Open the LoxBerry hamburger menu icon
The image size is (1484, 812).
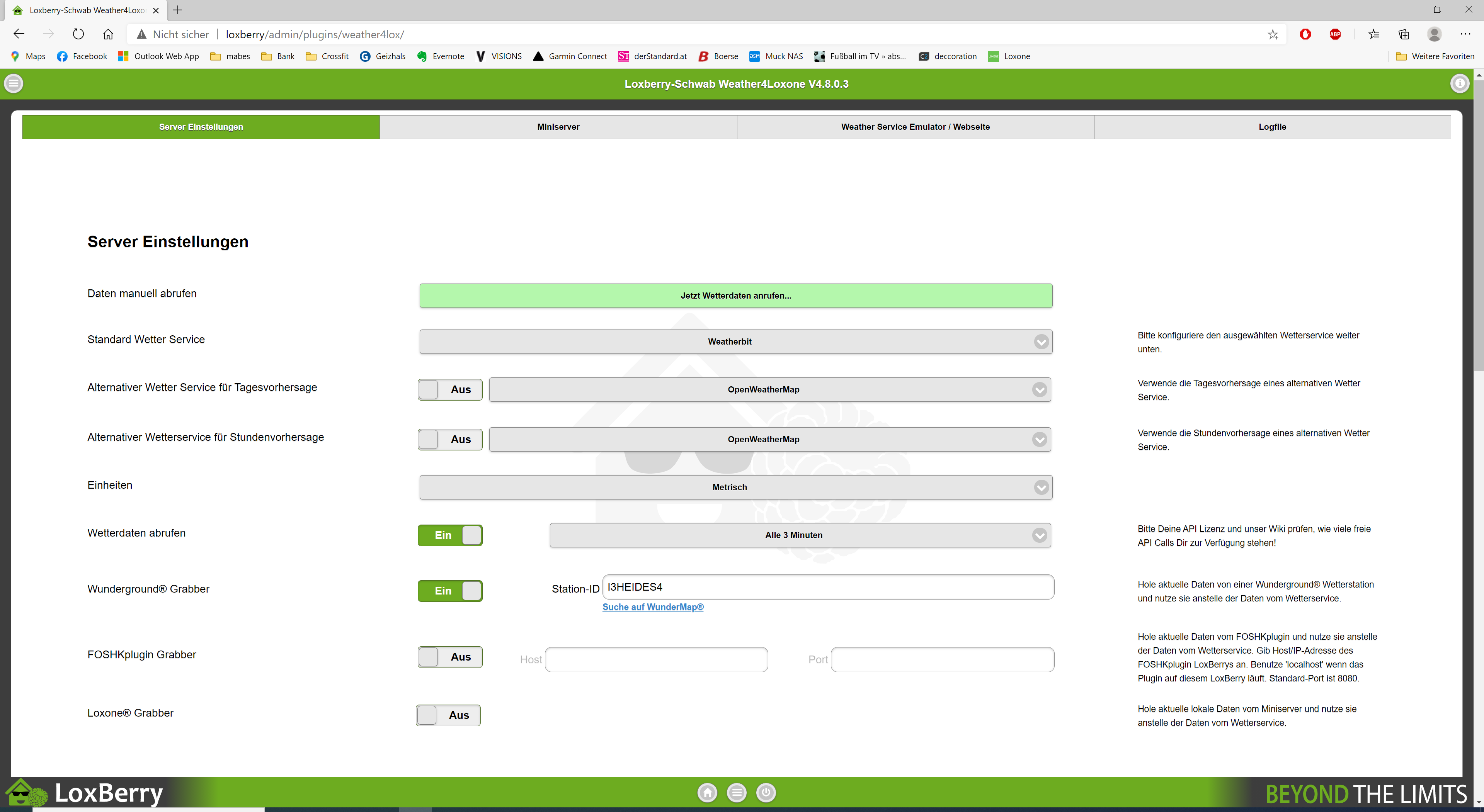(14, 83)
